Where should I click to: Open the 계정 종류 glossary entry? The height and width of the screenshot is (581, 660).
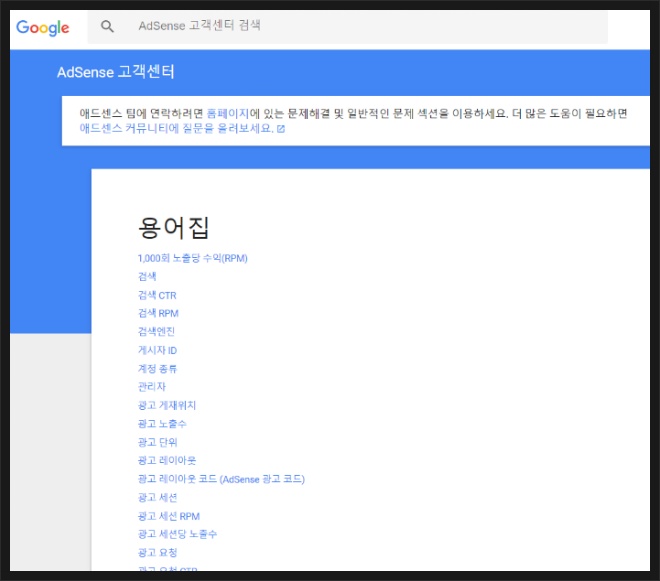click(x=157, y=369)
